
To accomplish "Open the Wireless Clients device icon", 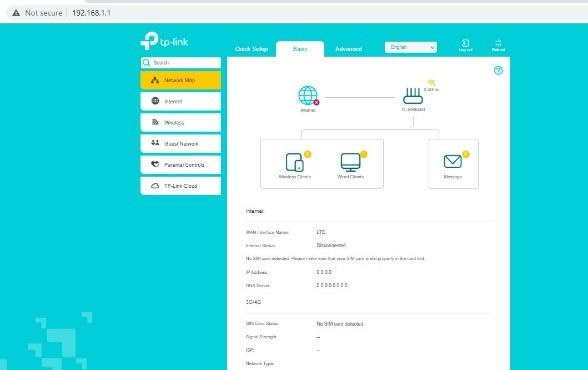I will [294, 162].
